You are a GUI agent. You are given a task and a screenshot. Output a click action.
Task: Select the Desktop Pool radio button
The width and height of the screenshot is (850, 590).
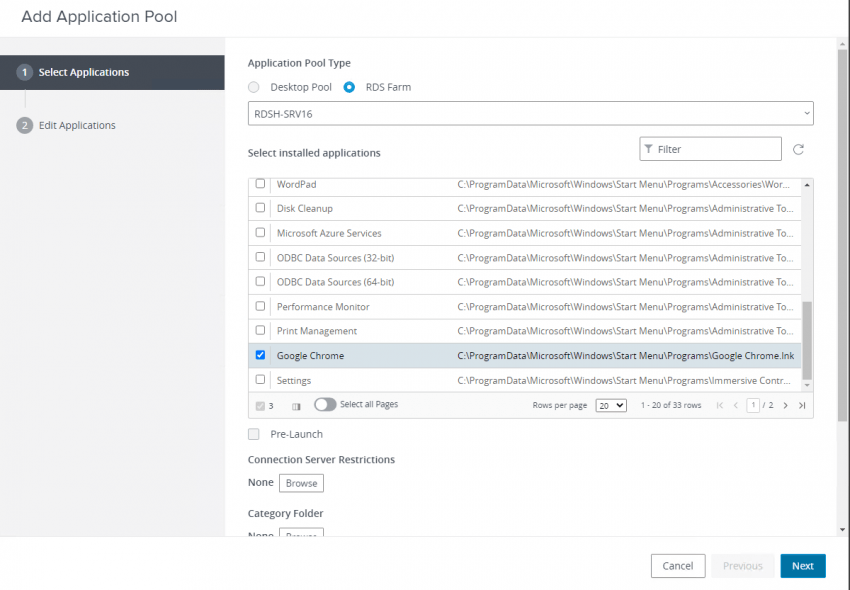pos(254,87)
